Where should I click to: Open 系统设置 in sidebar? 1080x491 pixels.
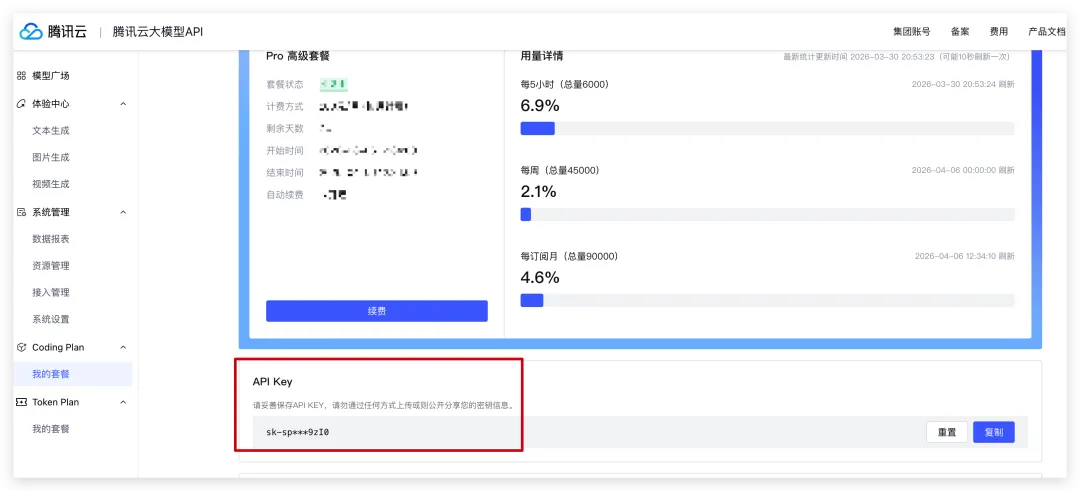tap(51, 320)
